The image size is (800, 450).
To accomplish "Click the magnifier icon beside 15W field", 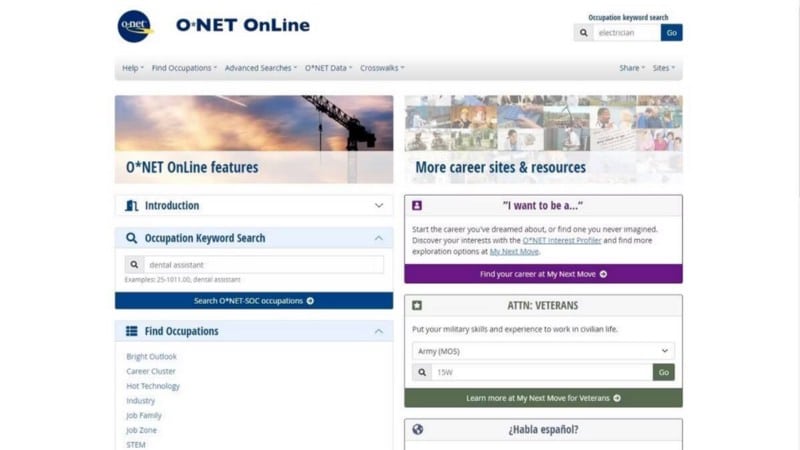I will coord(422,372).
